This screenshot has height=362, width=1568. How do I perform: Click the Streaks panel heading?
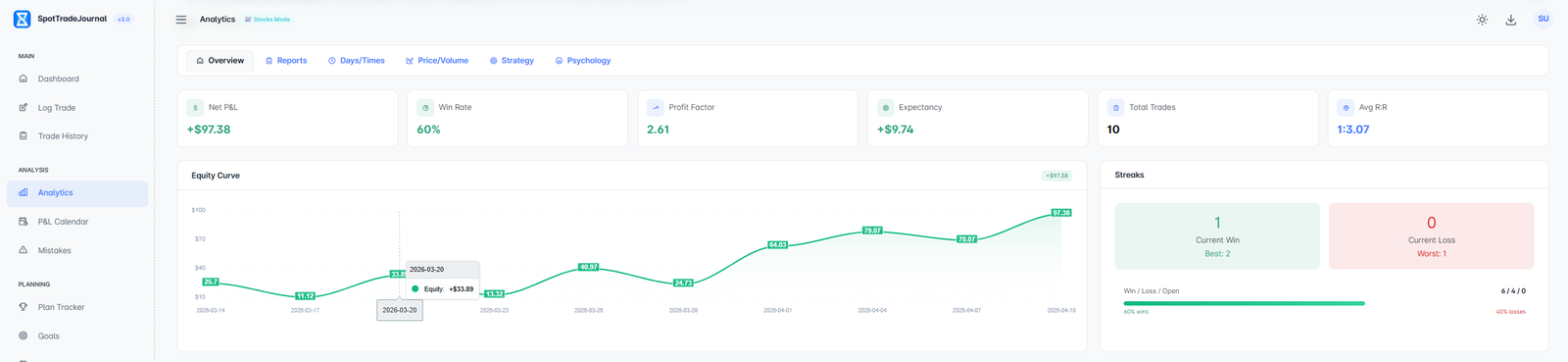1129,175
